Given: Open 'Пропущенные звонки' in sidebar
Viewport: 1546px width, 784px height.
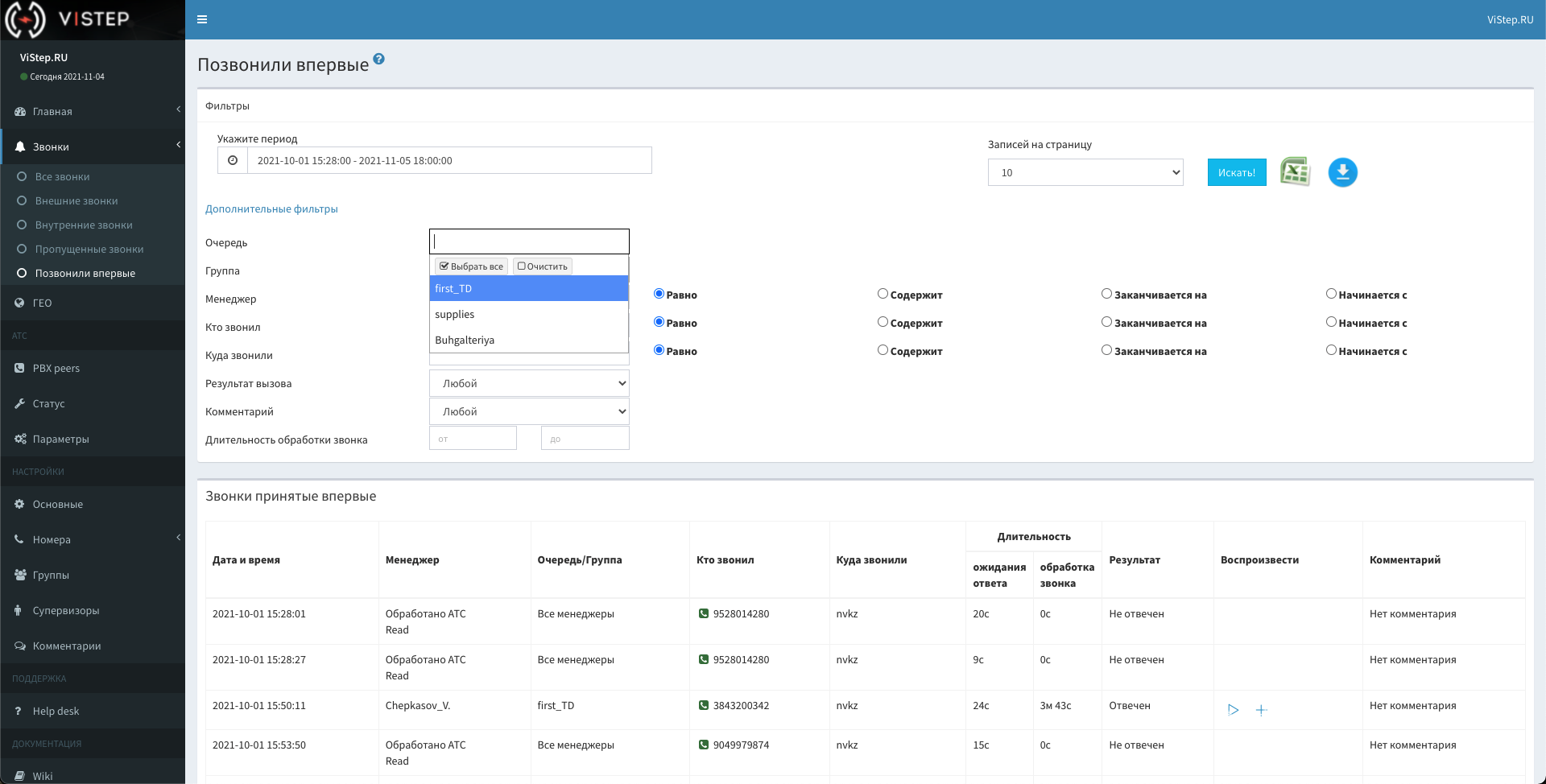Looking at the screenshot, I should point(89,250).
